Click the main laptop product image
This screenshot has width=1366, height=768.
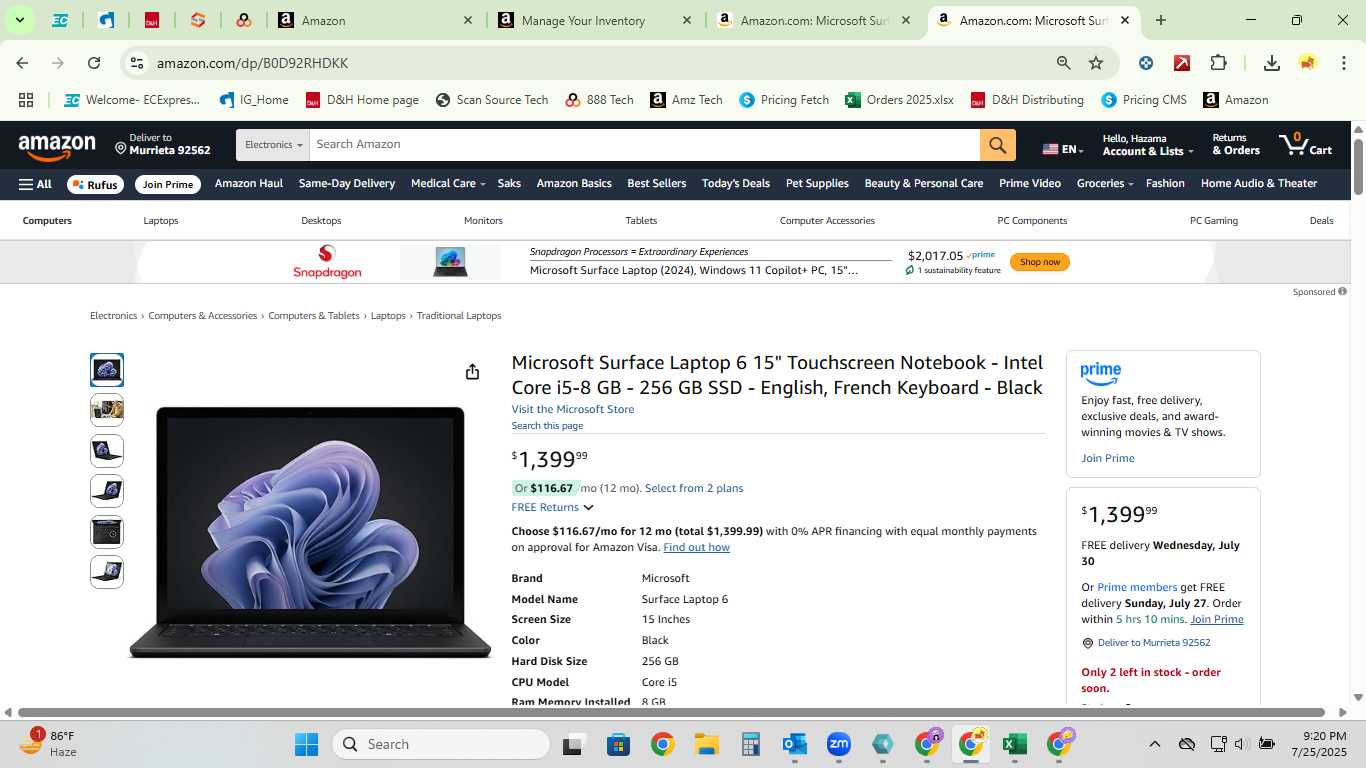310,530
